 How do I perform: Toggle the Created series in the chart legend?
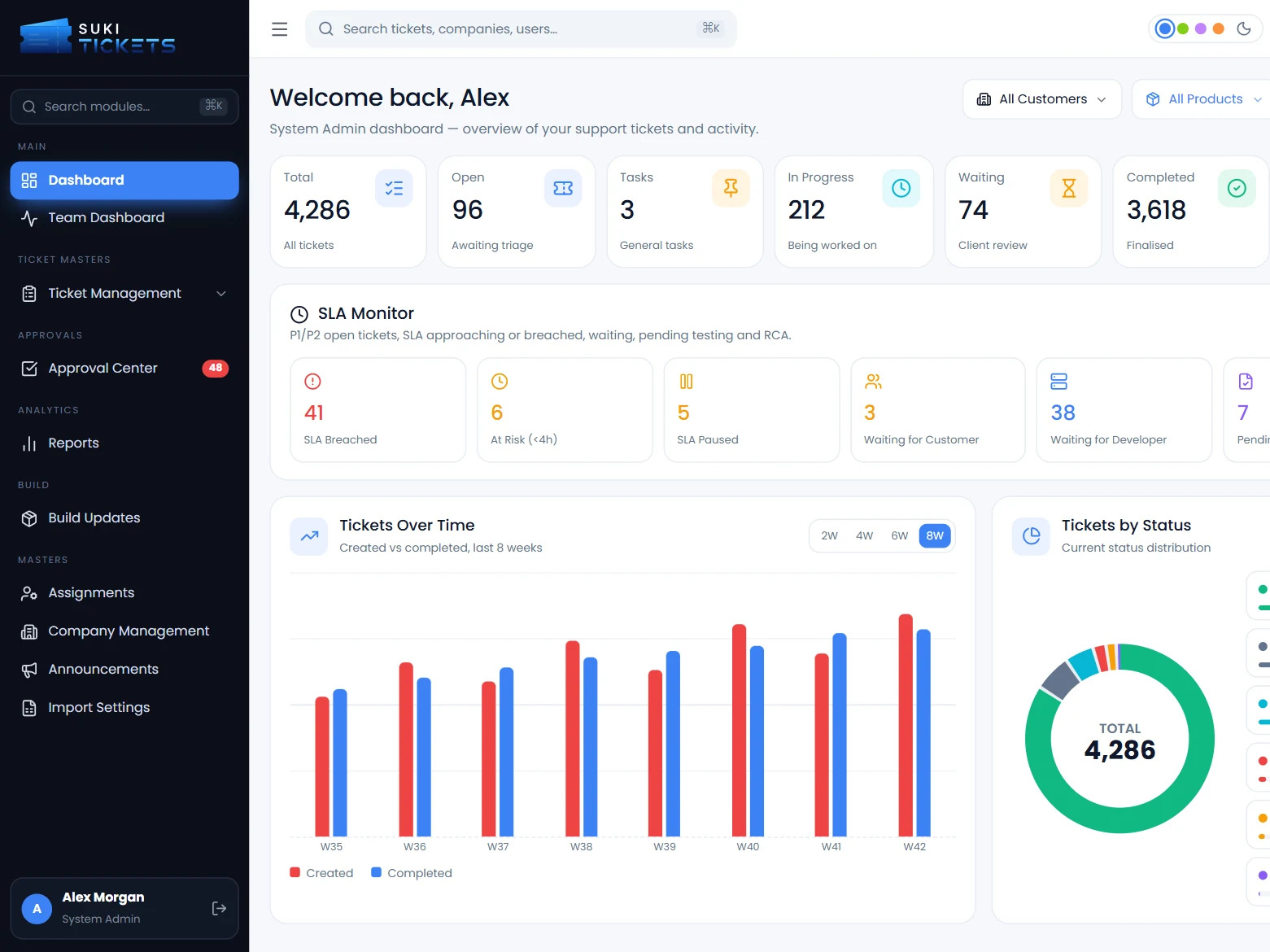(x=321, y=872)
